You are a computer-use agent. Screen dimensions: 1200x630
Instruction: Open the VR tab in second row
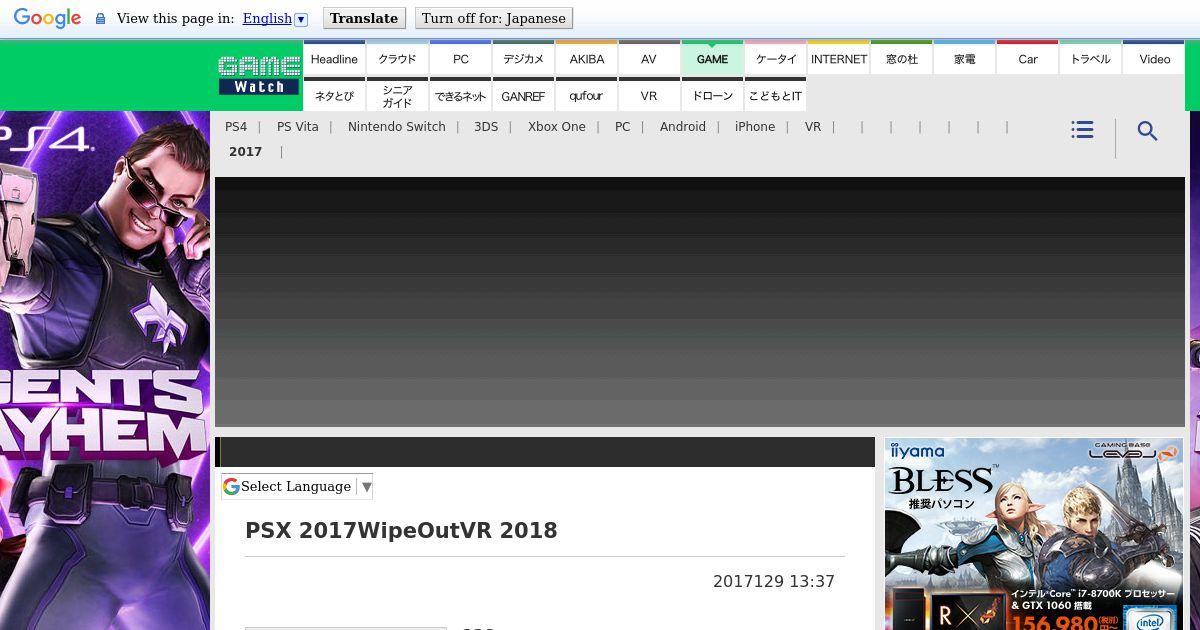coord(649,95)
